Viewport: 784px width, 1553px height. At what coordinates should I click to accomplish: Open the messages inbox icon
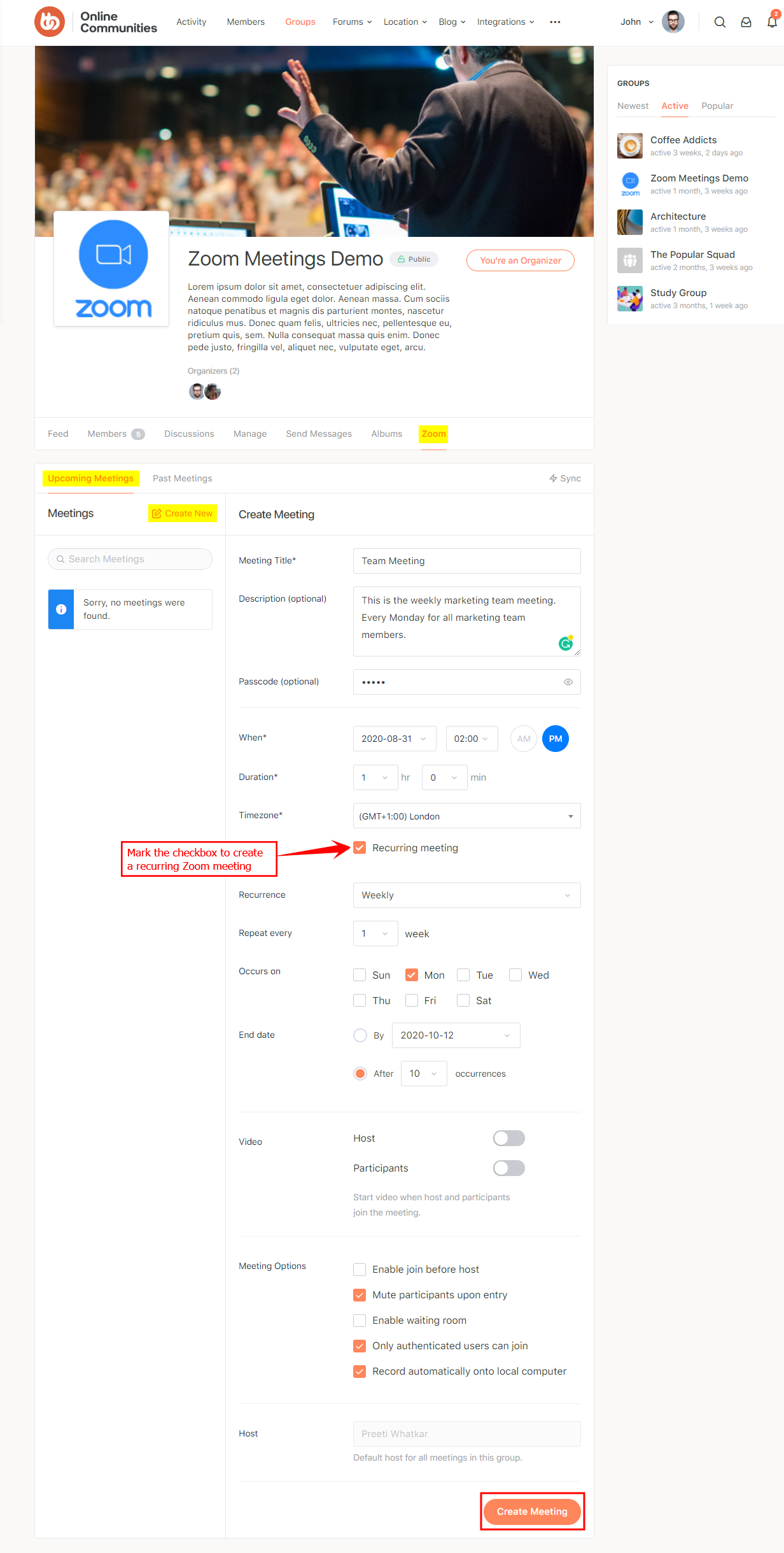pyautogui.click(x=746, y=22)
